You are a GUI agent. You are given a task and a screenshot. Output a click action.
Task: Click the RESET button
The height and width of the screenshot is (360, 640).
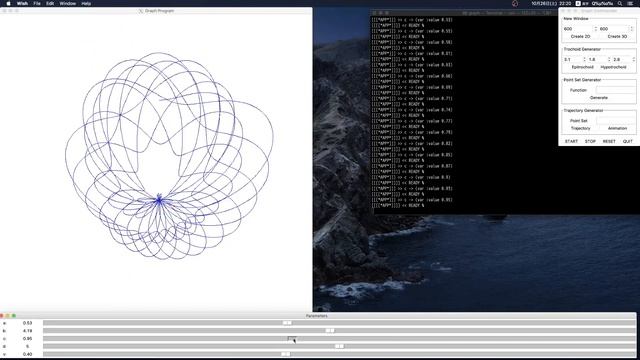click(x=609, y=141)
